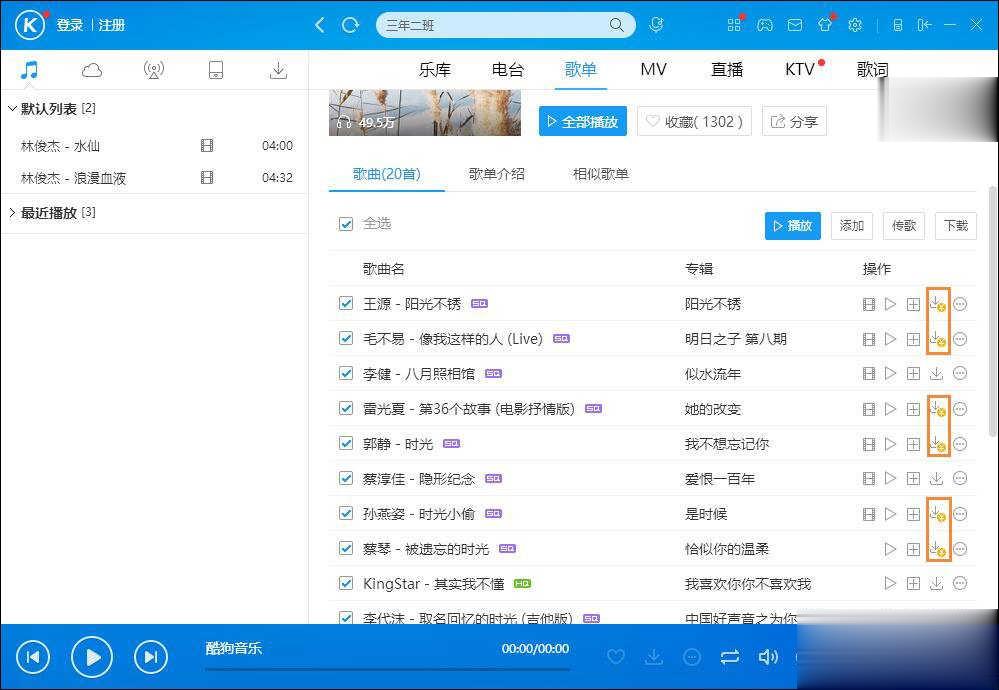Screen dimensions: 999x690
Task: Click the 收藏(1302) collect button
Action: click(693, 120)
